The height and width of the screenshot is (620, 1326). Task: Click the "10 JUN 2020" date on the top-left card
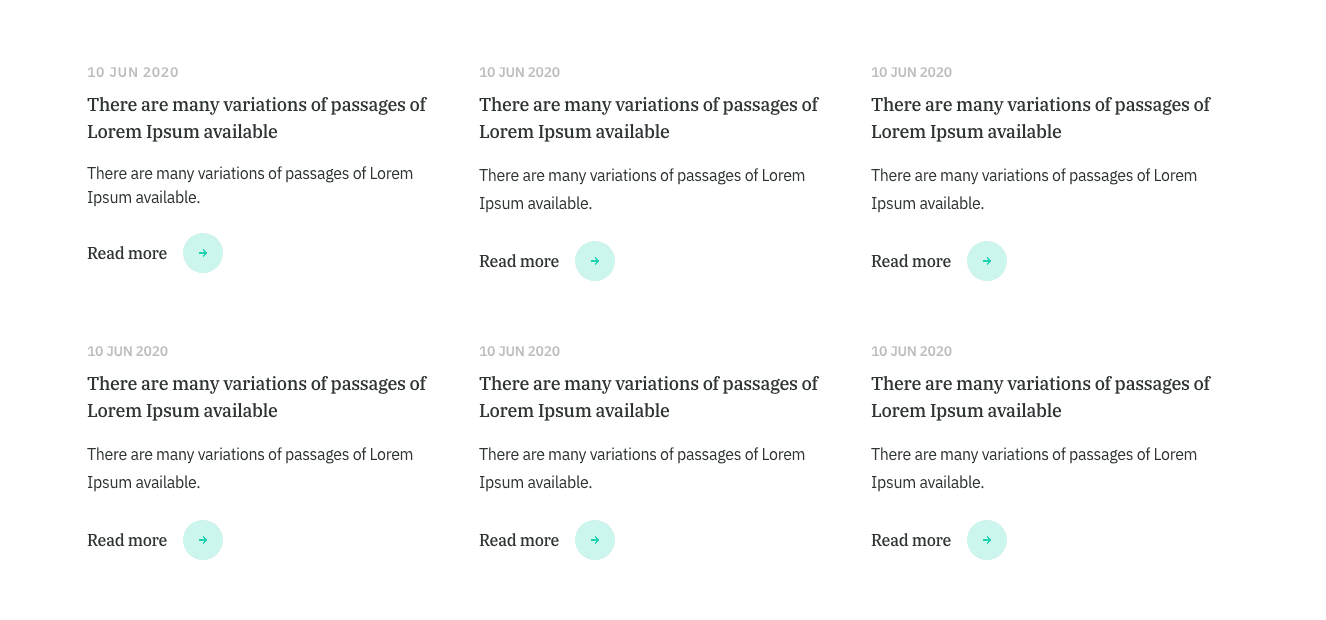(x=133, y=72)
